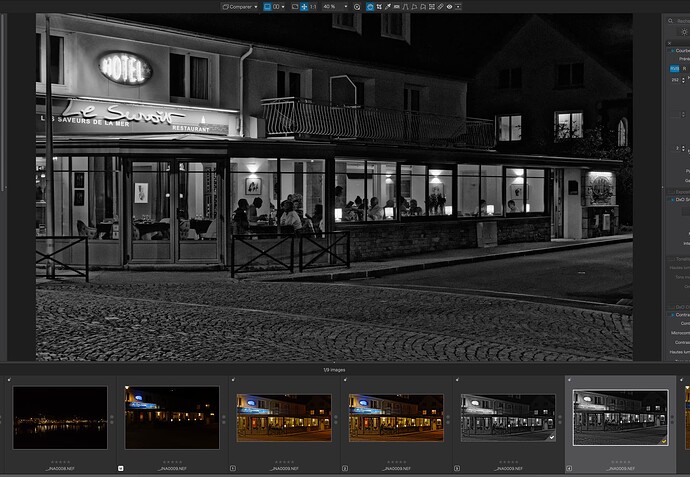
Task: Select the second black-and-white virtual copy thumbnail
Action: point(619,415)
